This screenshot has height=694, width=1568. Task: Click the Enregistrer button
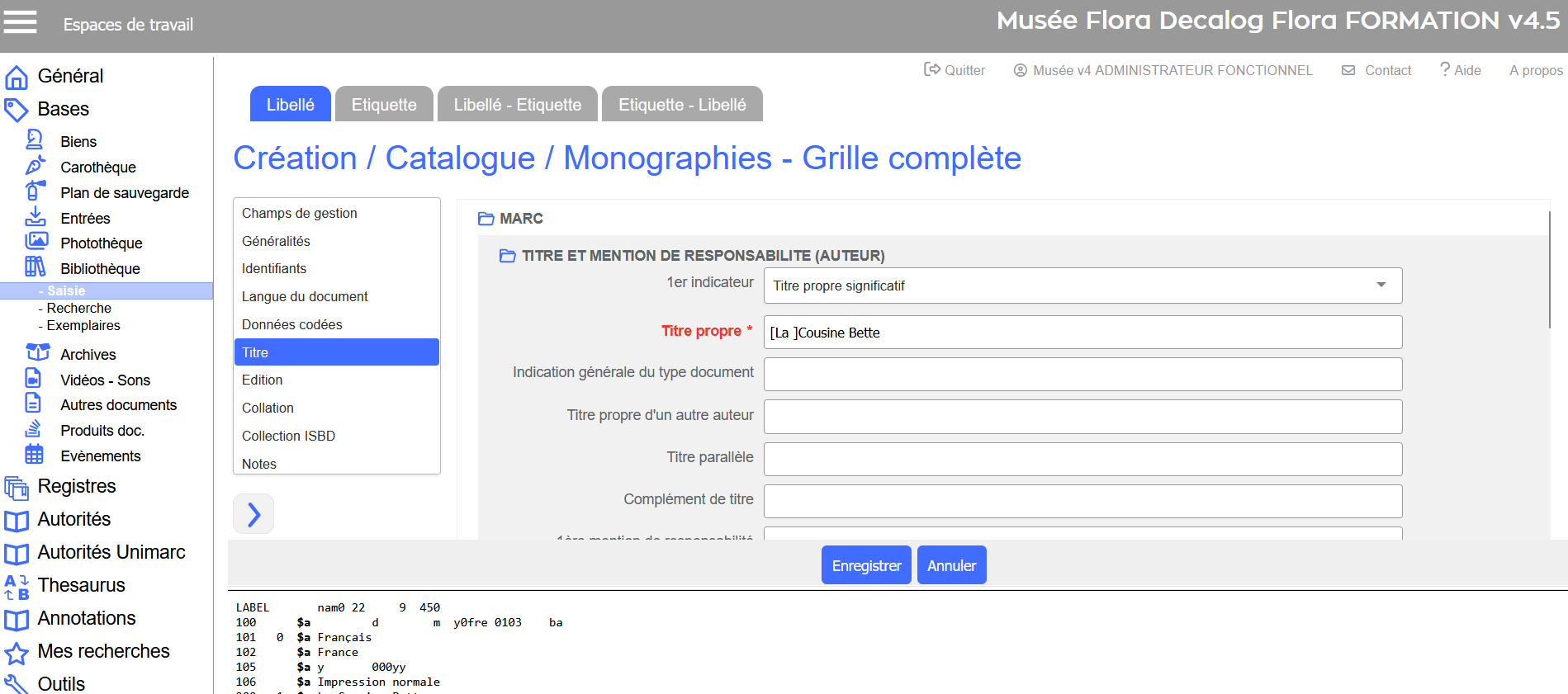click(866, 565)
